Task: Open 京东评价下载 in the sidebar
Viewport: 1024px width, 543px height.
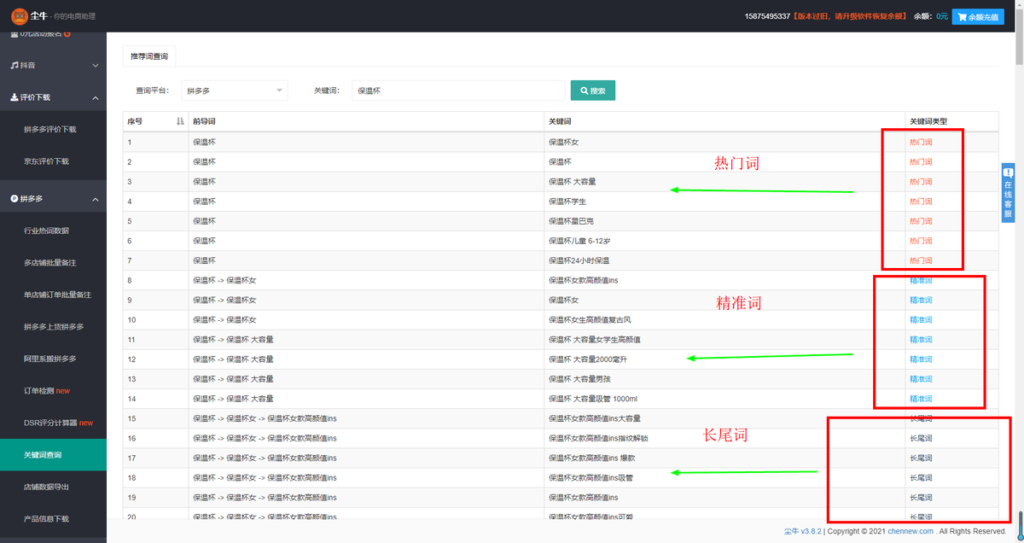Action: point(46,161)
